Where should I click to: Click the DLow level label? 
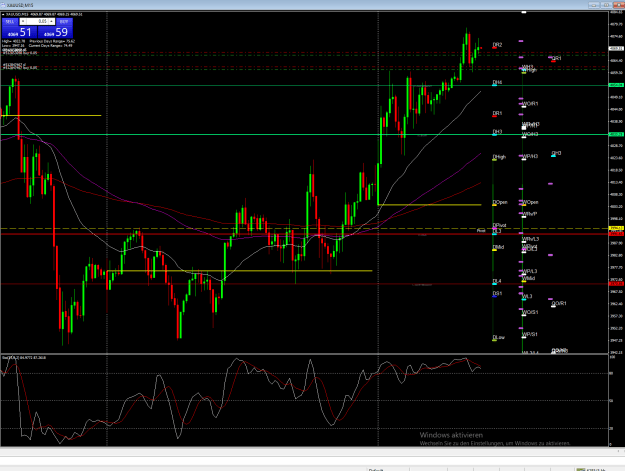(499, 338)
